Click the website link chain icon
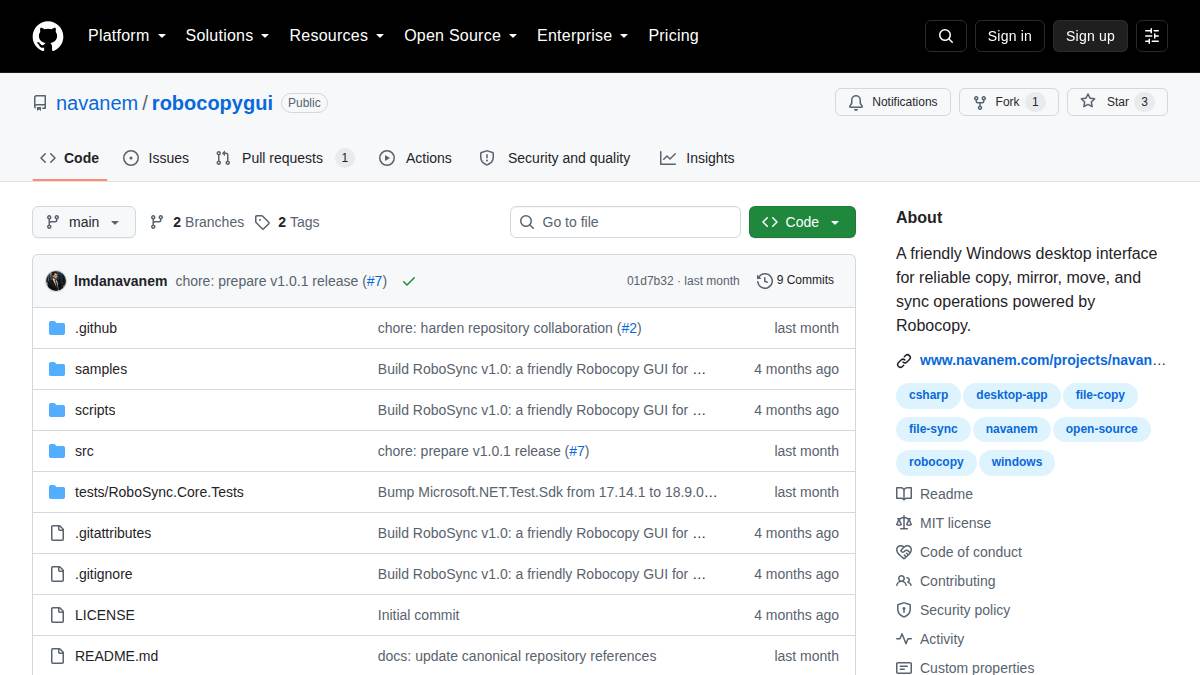 [904, 361]
